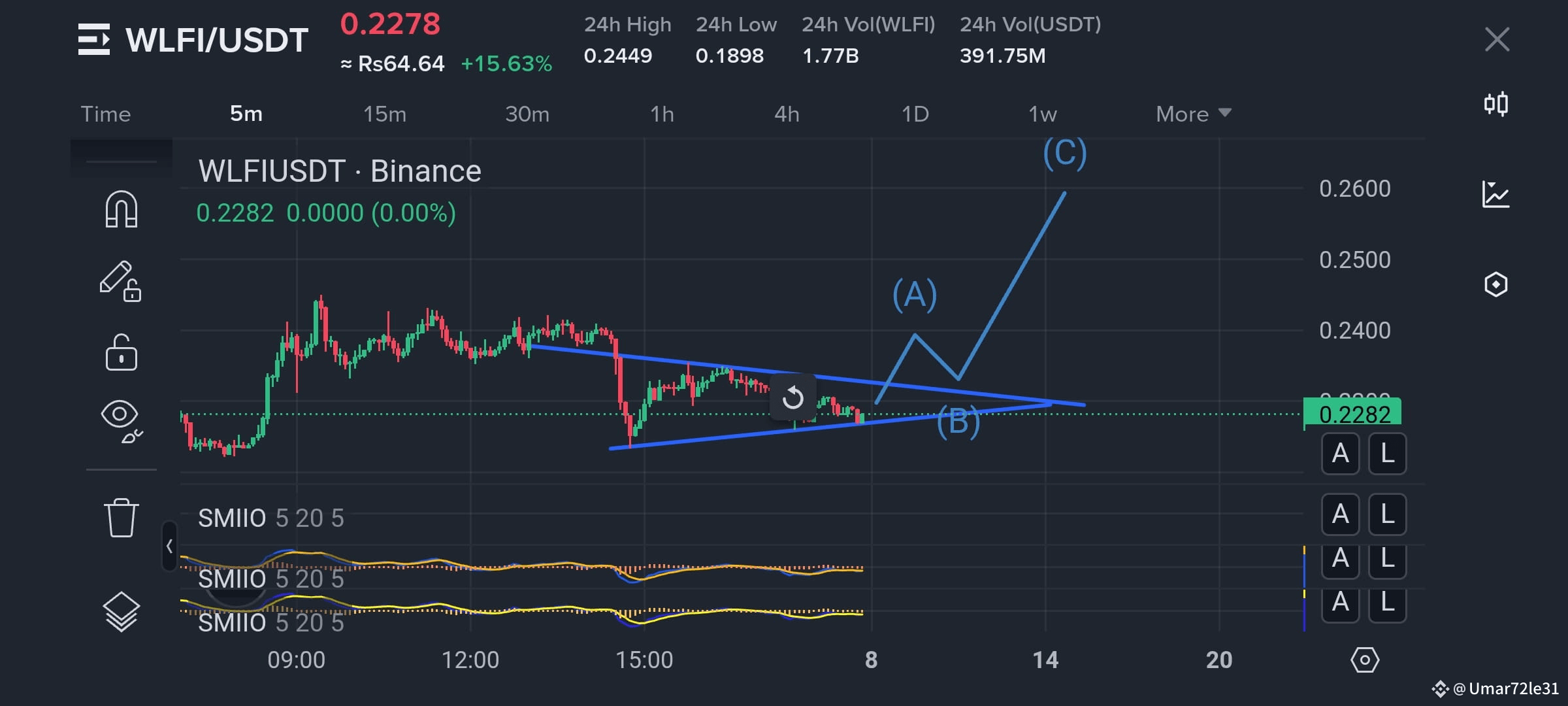This screenshot has height=706, width=1568.
Task: Click the +15.63% change value
Action: coord(506,63)
